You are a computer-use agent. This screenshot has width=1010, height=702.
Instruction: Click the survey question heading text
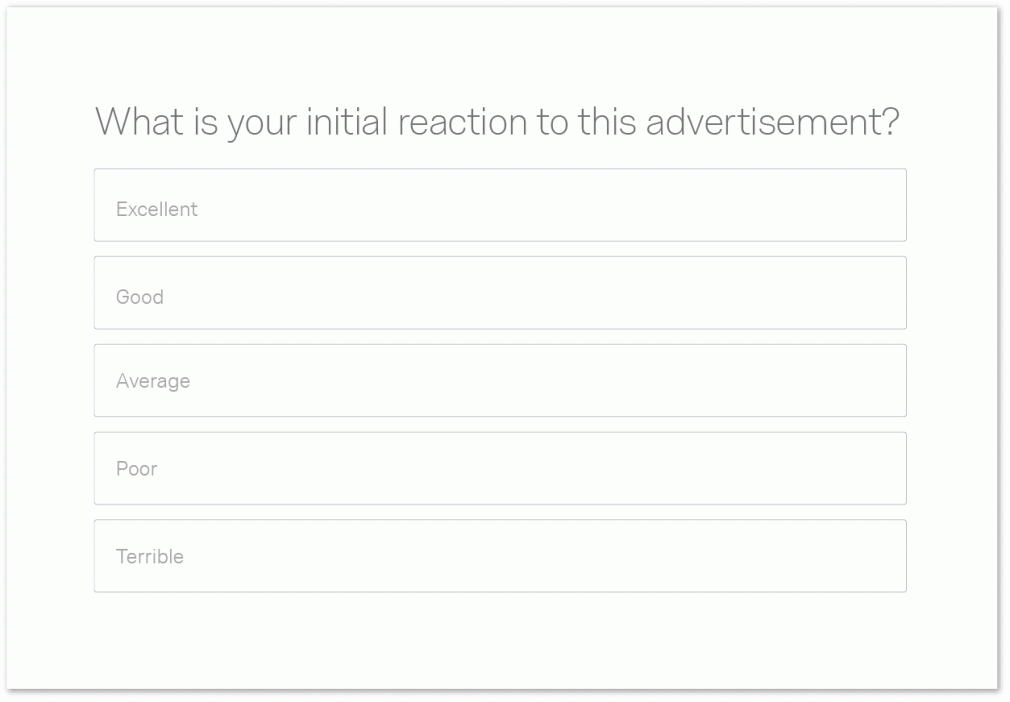tap(497, 123)
